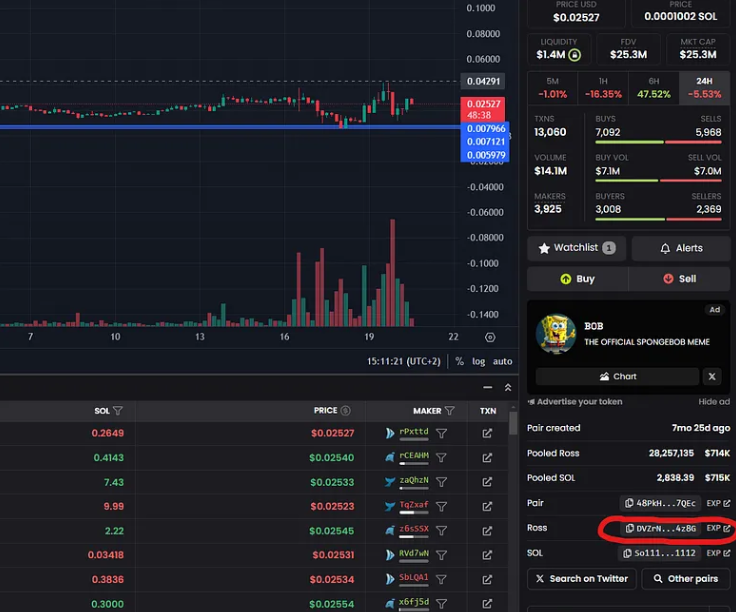Open explorer link for Pair 48PkH...7QEc

(x=718, y=503)
